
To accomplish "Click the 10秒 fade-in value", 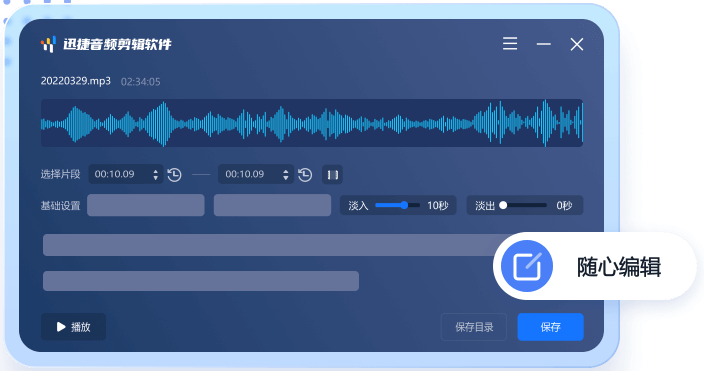I will [438, 205].
